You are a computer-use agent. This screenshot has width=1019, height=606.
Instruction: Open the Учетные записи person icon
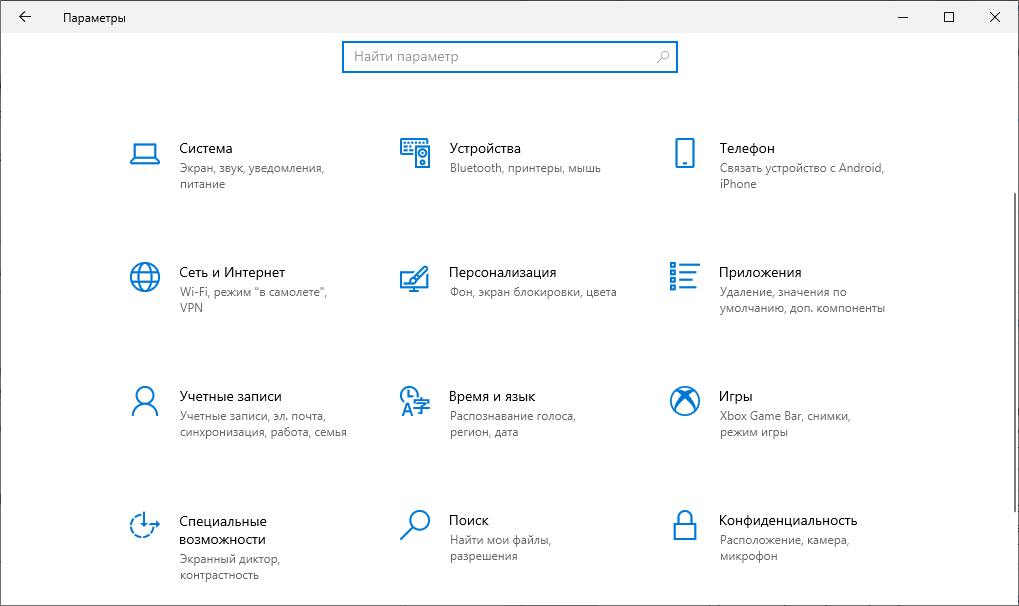pos(145,401)
